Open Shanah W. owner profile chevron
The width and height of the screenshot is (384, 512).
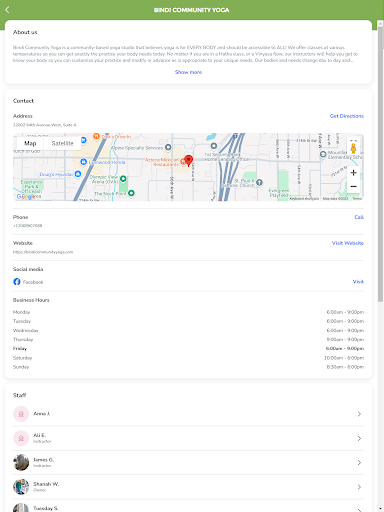point(359,487)
